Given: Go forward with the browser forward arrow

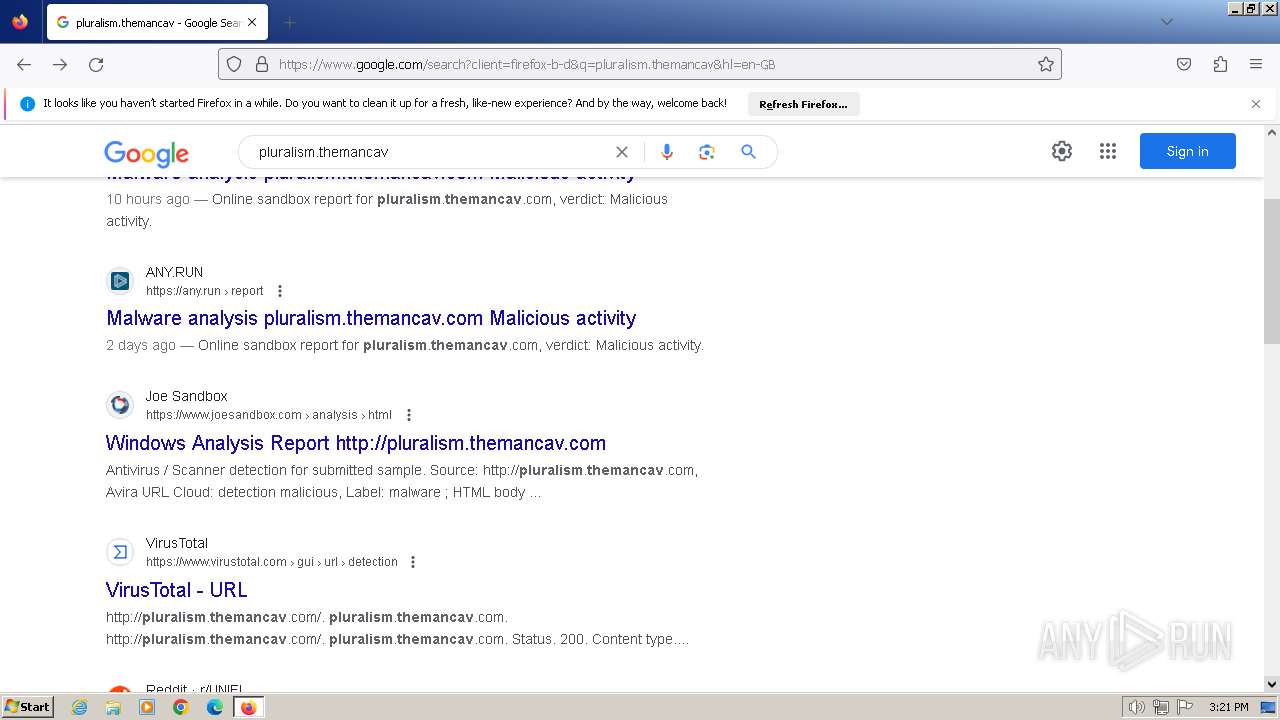Looking at the screenshot, I should click(x=60, y=64).
